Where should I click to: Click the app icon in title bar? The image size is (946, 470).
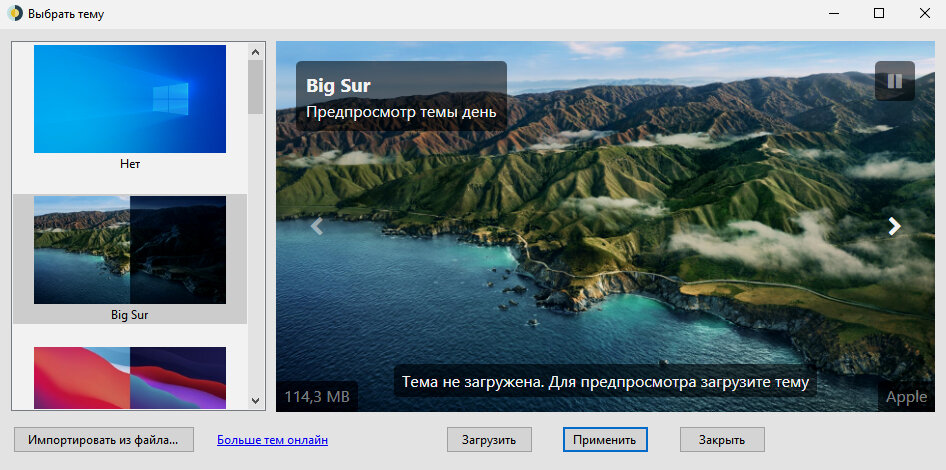14,13
